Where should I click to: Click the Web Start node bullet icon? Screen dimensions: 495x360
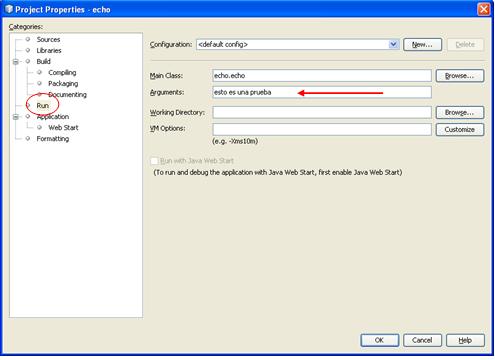click(40, 127)
